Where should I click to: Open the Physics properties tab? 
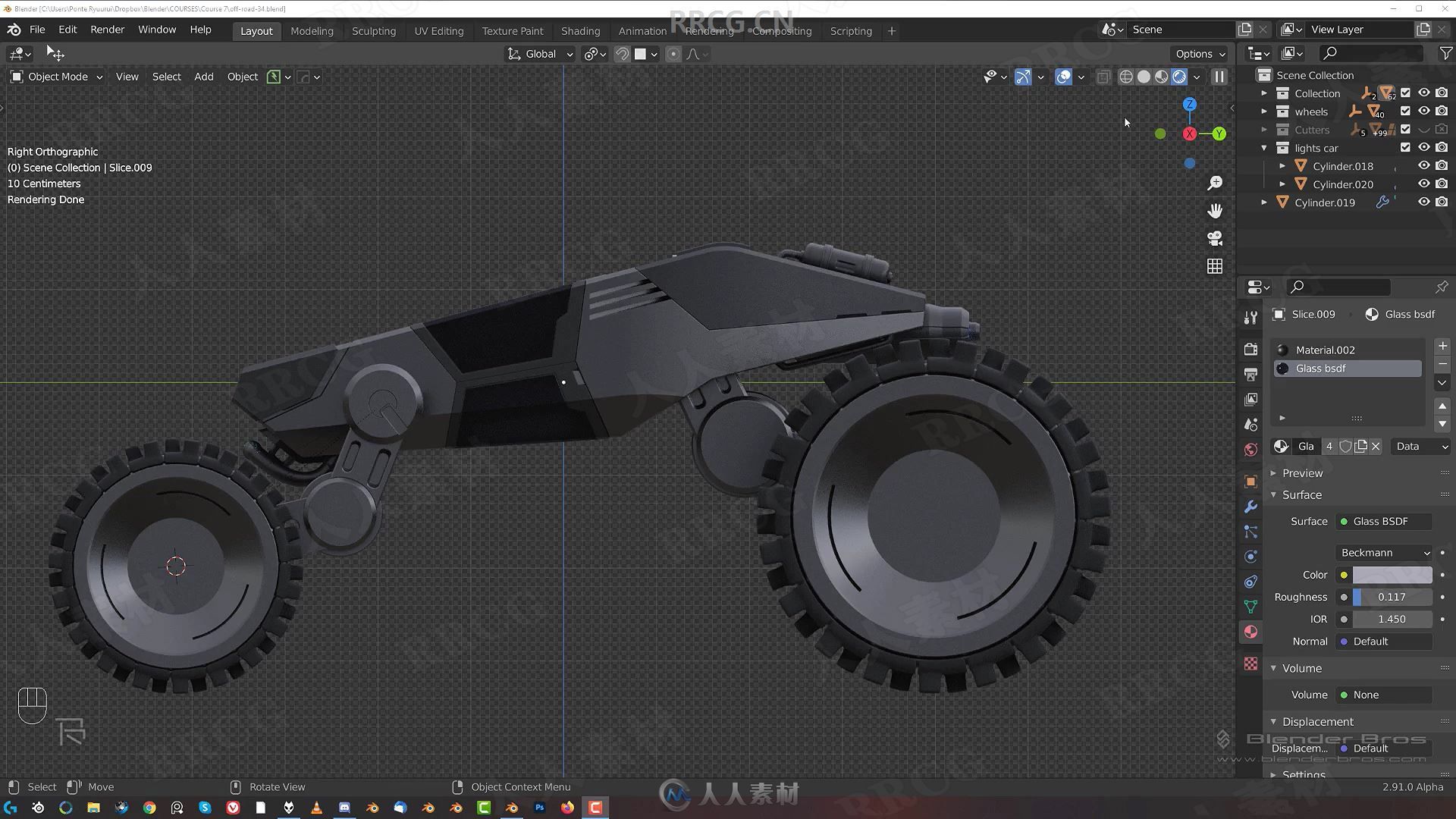point(1250,557)
